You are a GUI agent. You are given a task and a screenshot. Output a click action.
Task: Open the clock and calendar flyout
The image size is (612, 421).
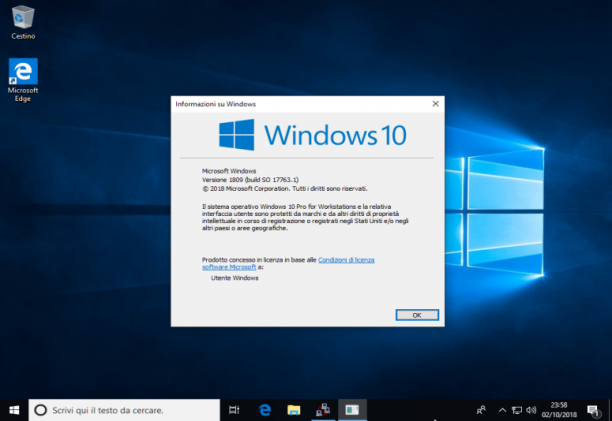tap(559, 410)
